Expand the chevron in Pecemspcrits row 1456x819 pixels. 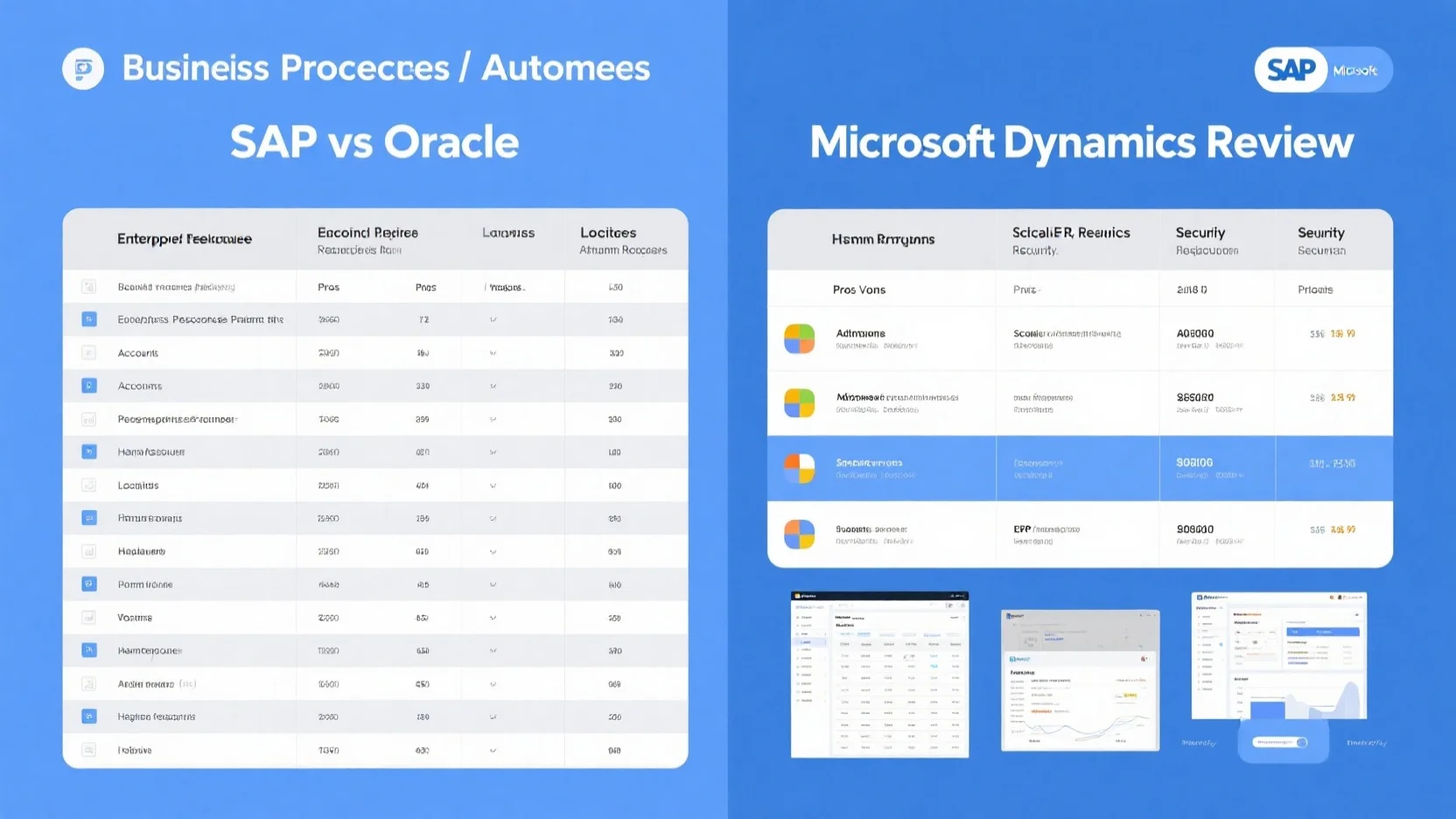click(493, 419)
